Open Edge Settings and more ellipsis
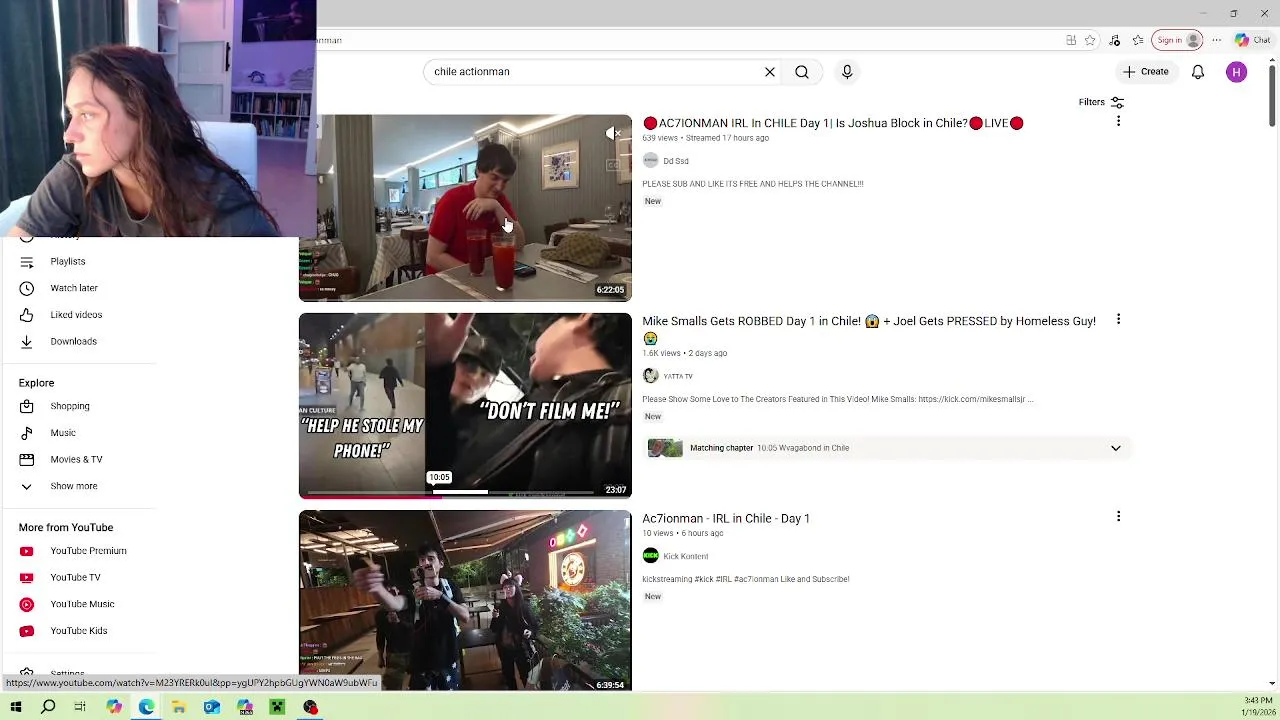This screenshot has width=1280, height=720. tap(1216, 40)
